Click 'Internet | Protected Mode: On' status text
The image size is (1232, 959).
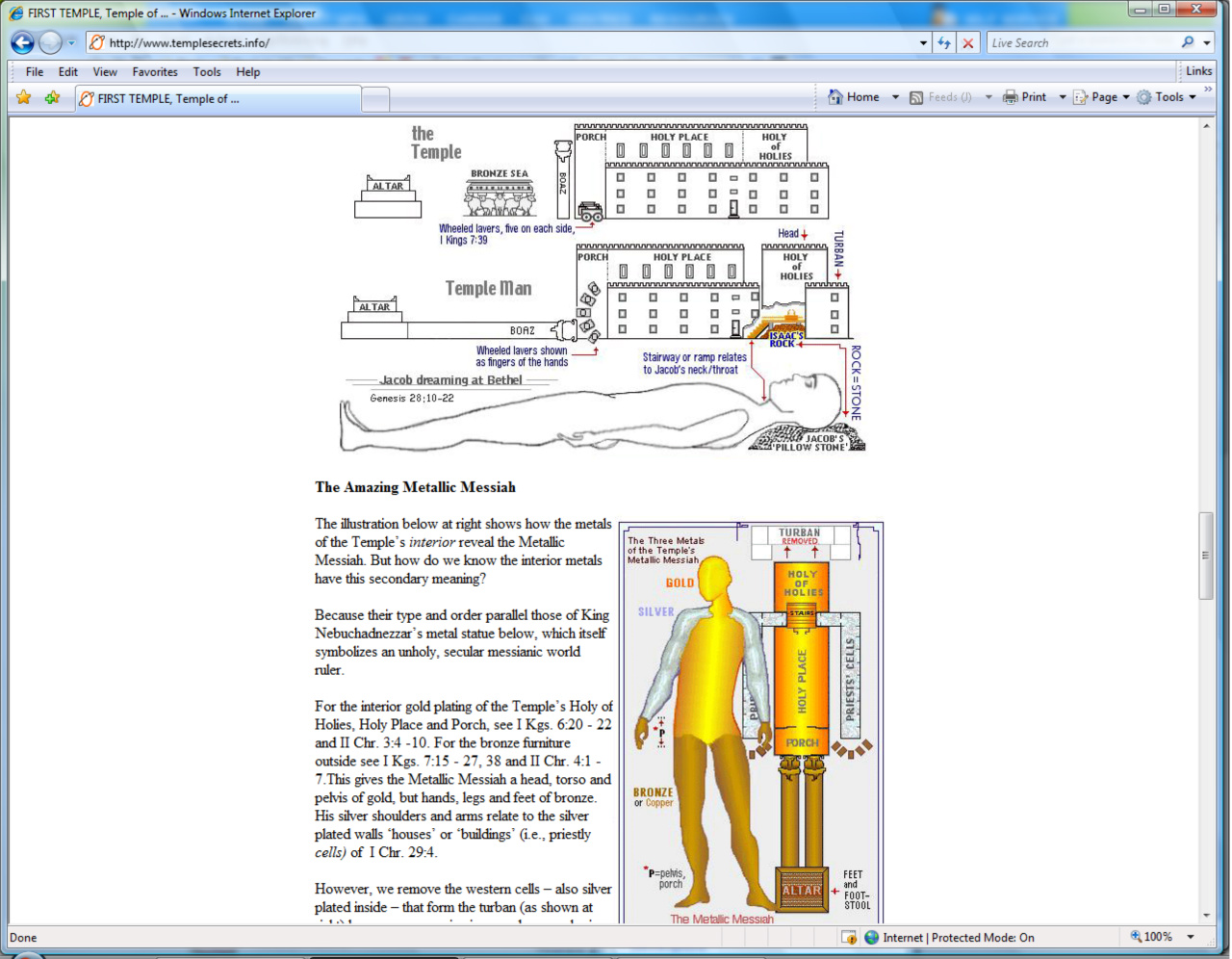click(x=959, y=937)
